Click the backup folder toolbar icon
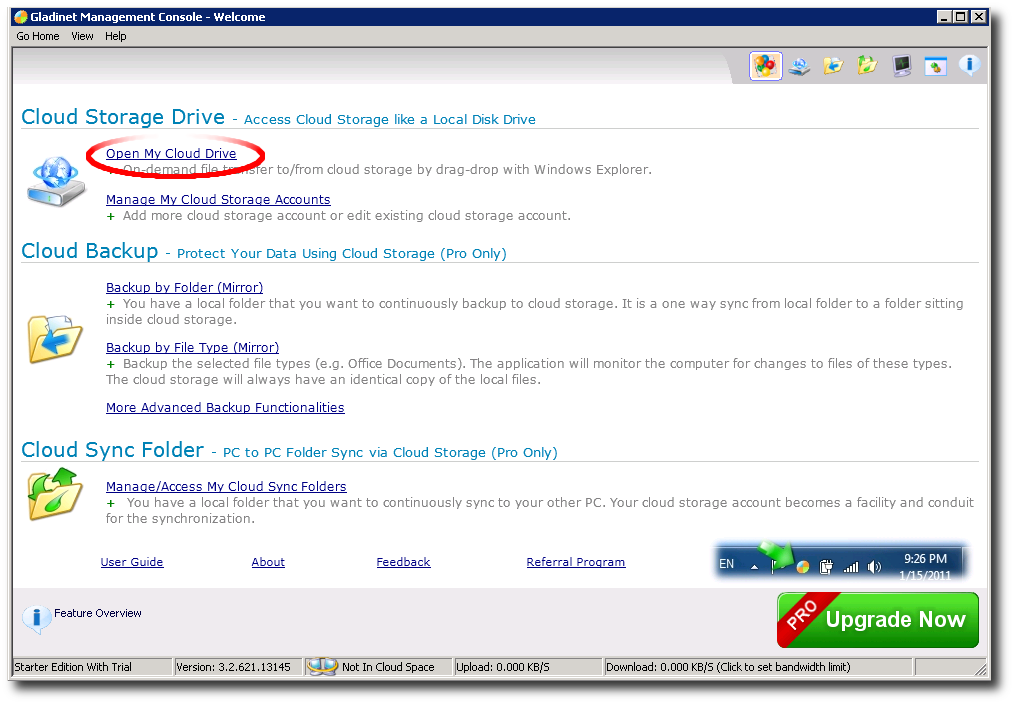The image size is (1014, 704). coord(833,66)
